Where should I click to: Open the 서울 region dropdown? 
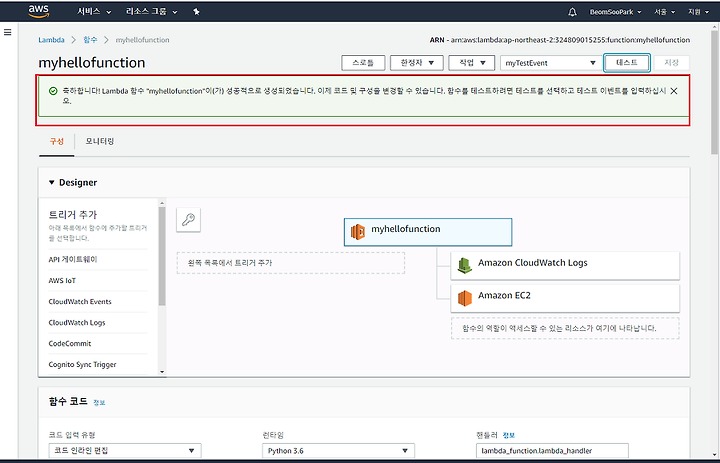click(664, 12)
